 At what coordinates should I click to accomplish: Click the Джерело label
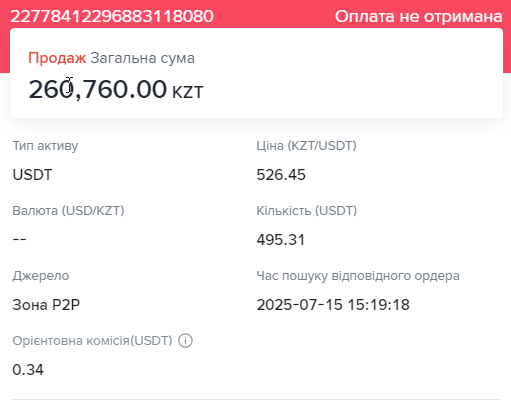point(41,276)
